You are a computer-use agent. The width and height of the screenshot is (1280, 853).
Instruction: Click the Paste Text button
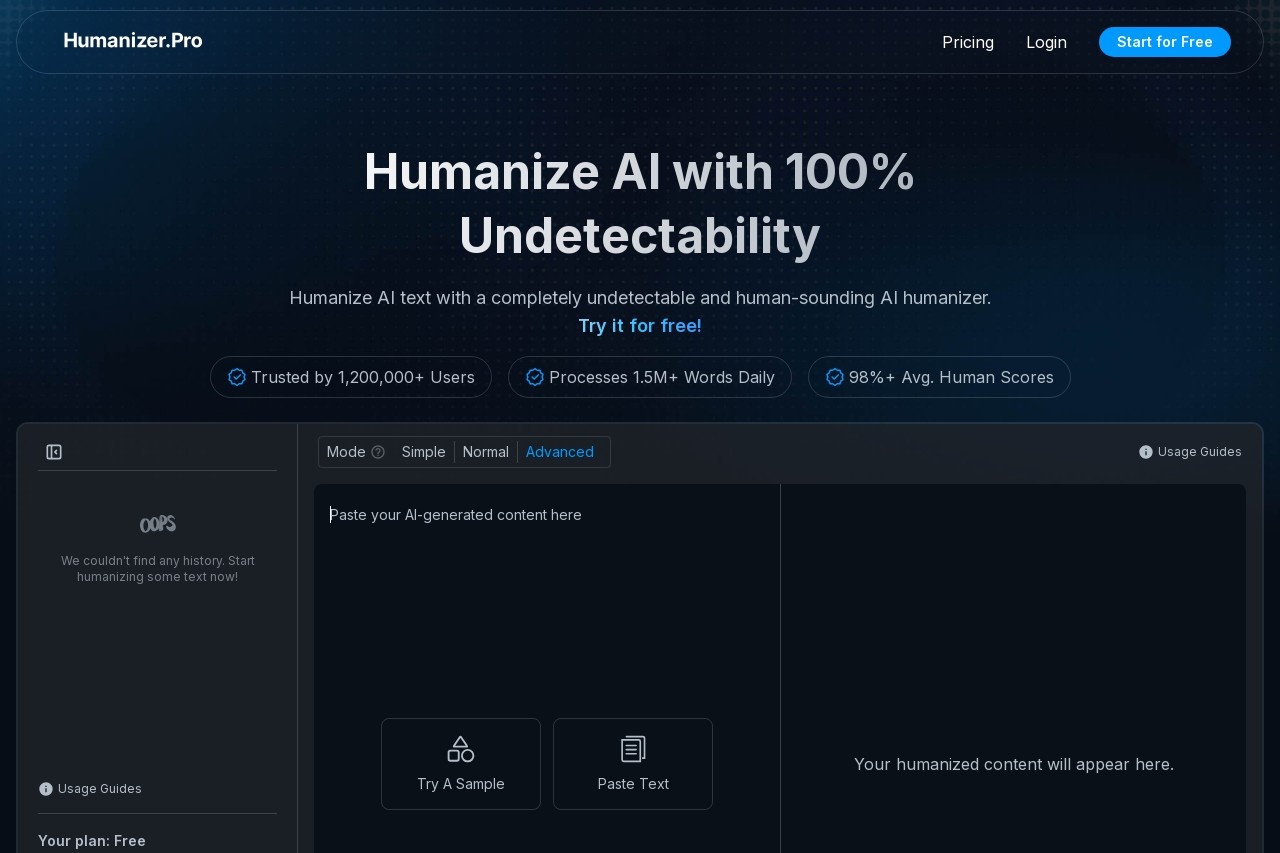coord(633,764)
